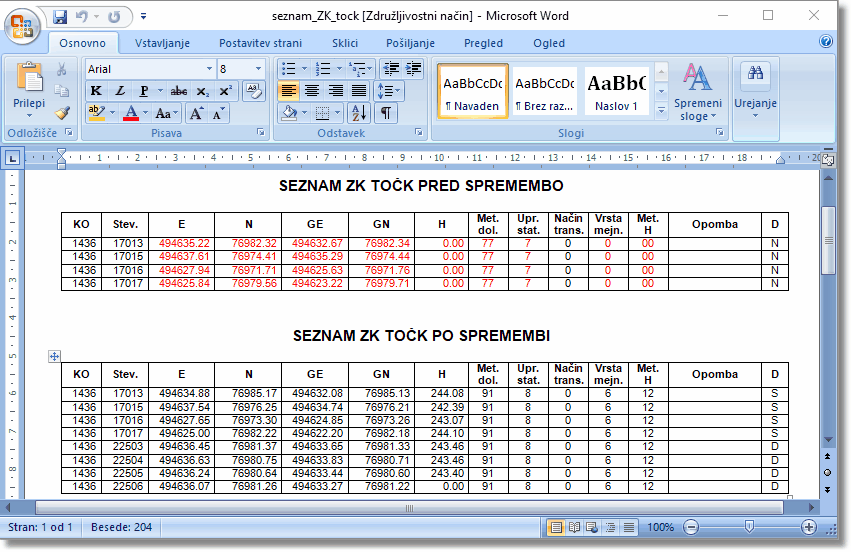Click the zoom slider handle
Viewport: 851px width, 552px height.
tap(750, 526)
